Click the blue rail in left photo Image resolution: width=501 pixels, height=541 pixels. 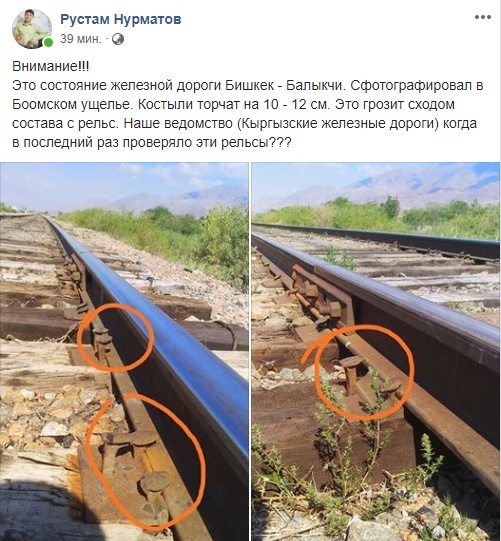[162, 331]
